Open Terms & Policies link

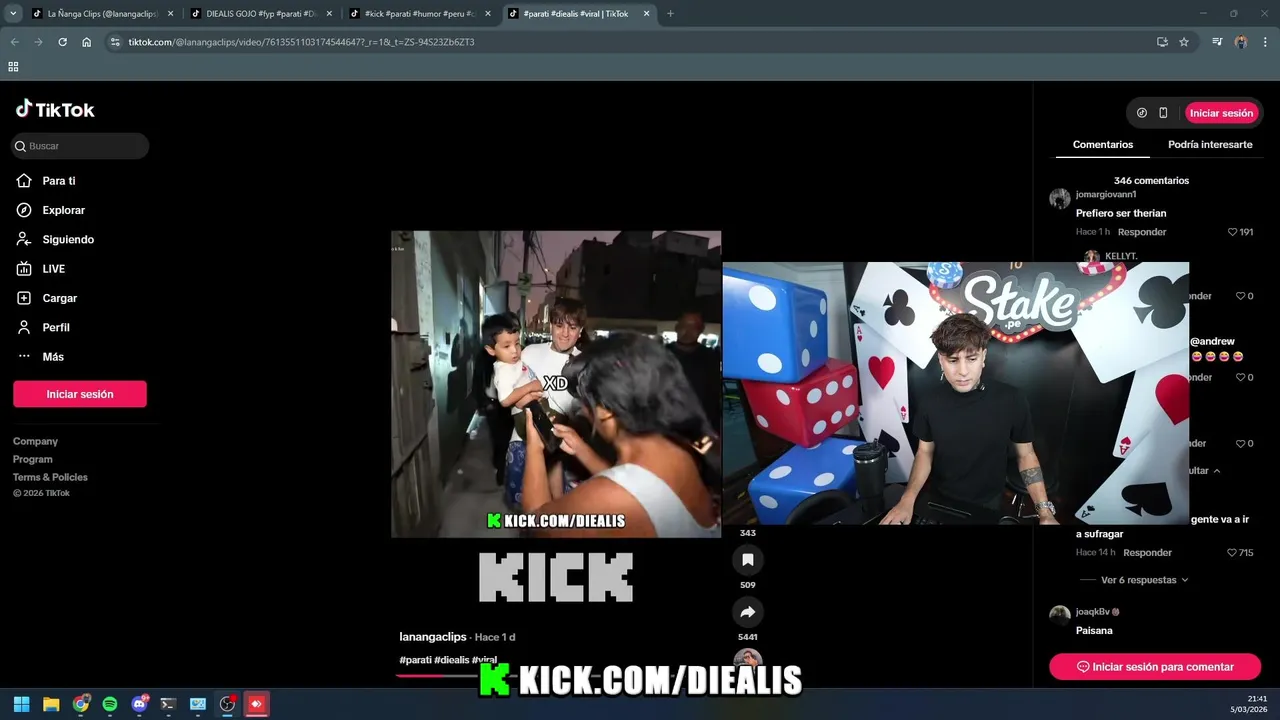pos(50,477)
